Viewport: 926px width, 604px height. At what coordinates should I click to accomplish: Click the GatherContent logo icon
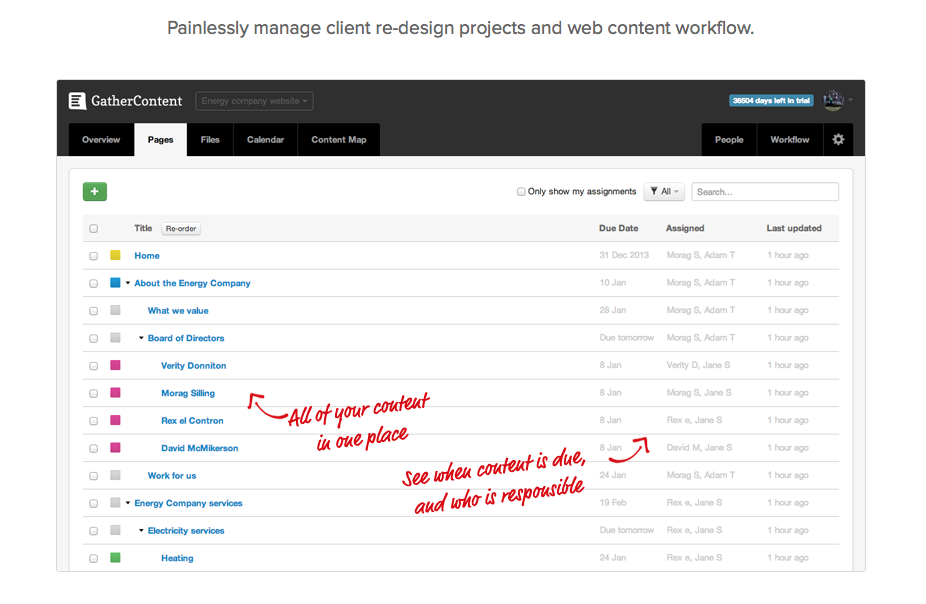[x=77, y=101]
